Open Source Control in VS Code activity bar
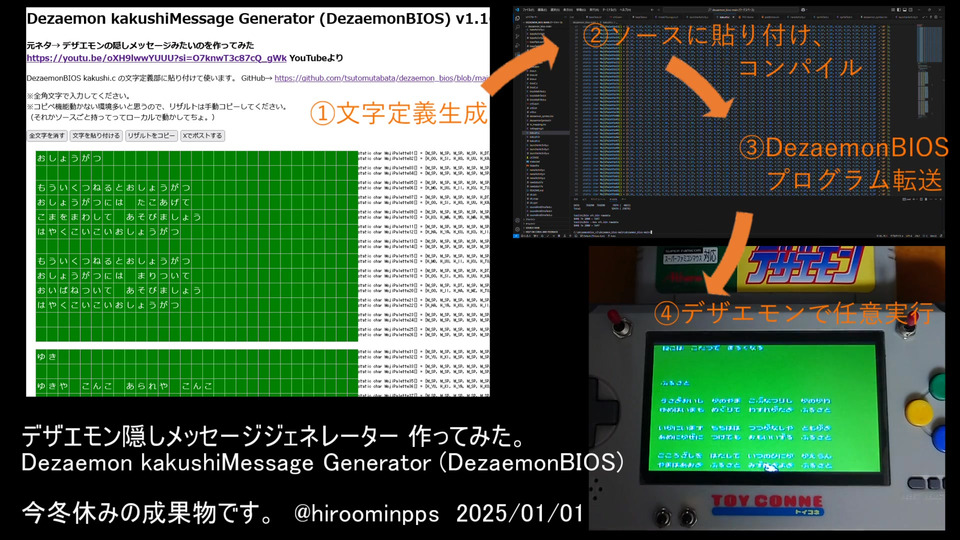The image size is (960, 540). click(517, 37)
